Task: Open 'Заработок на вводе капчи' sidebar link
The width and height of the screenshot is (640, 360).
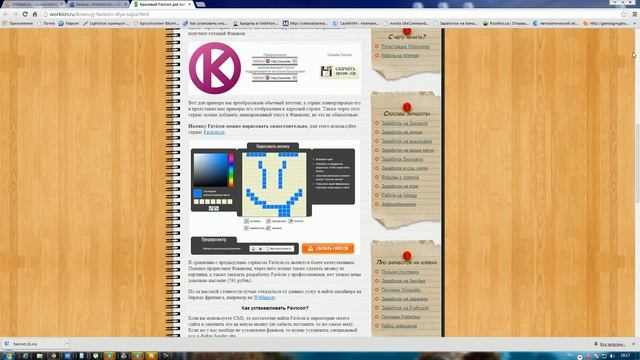Action: click(x=407, y=150)
